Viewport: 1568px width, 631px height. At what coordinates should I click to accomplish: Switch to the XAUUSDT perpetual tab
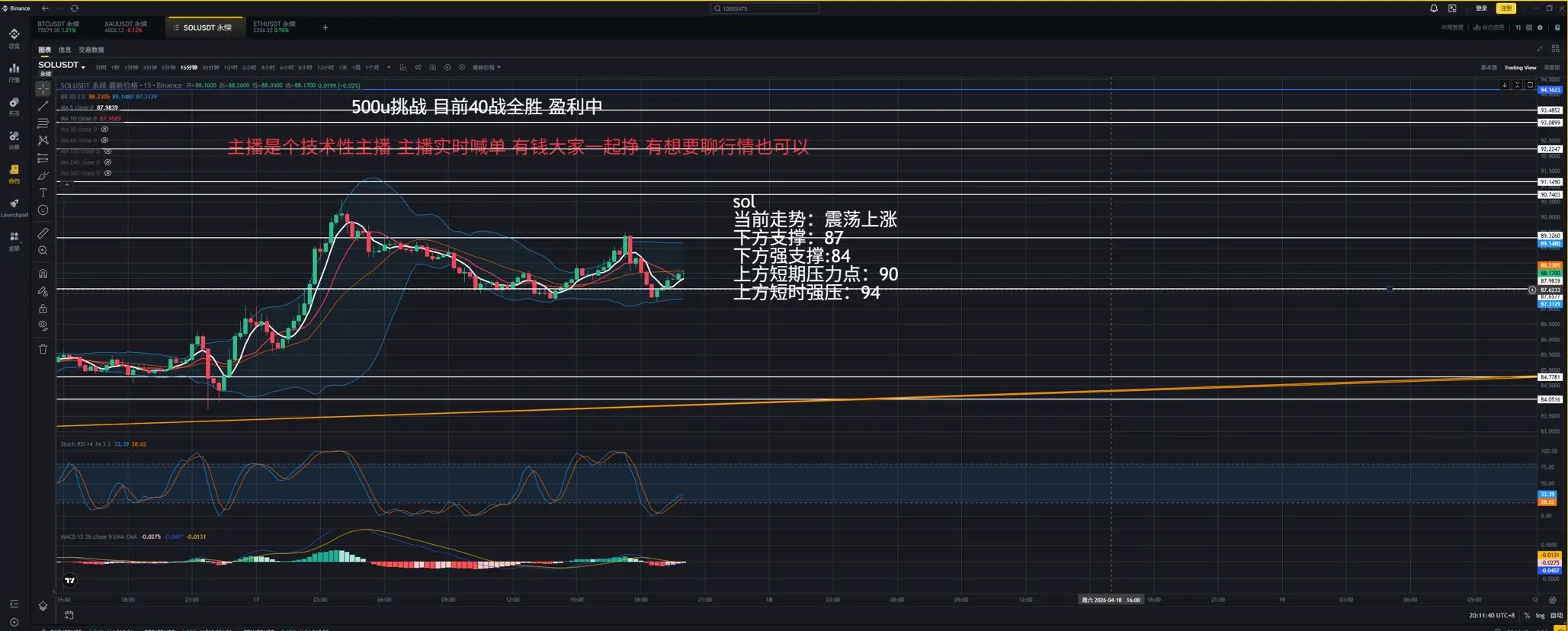126,27
